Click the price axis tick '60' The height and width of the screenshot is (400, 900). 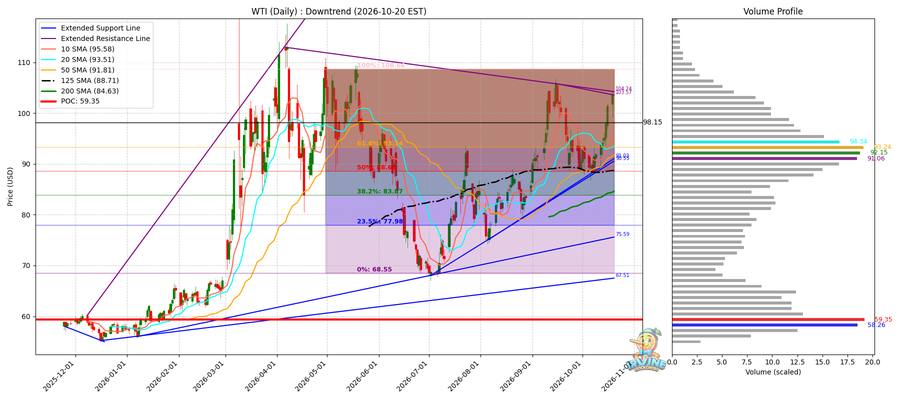click(27, 316)
